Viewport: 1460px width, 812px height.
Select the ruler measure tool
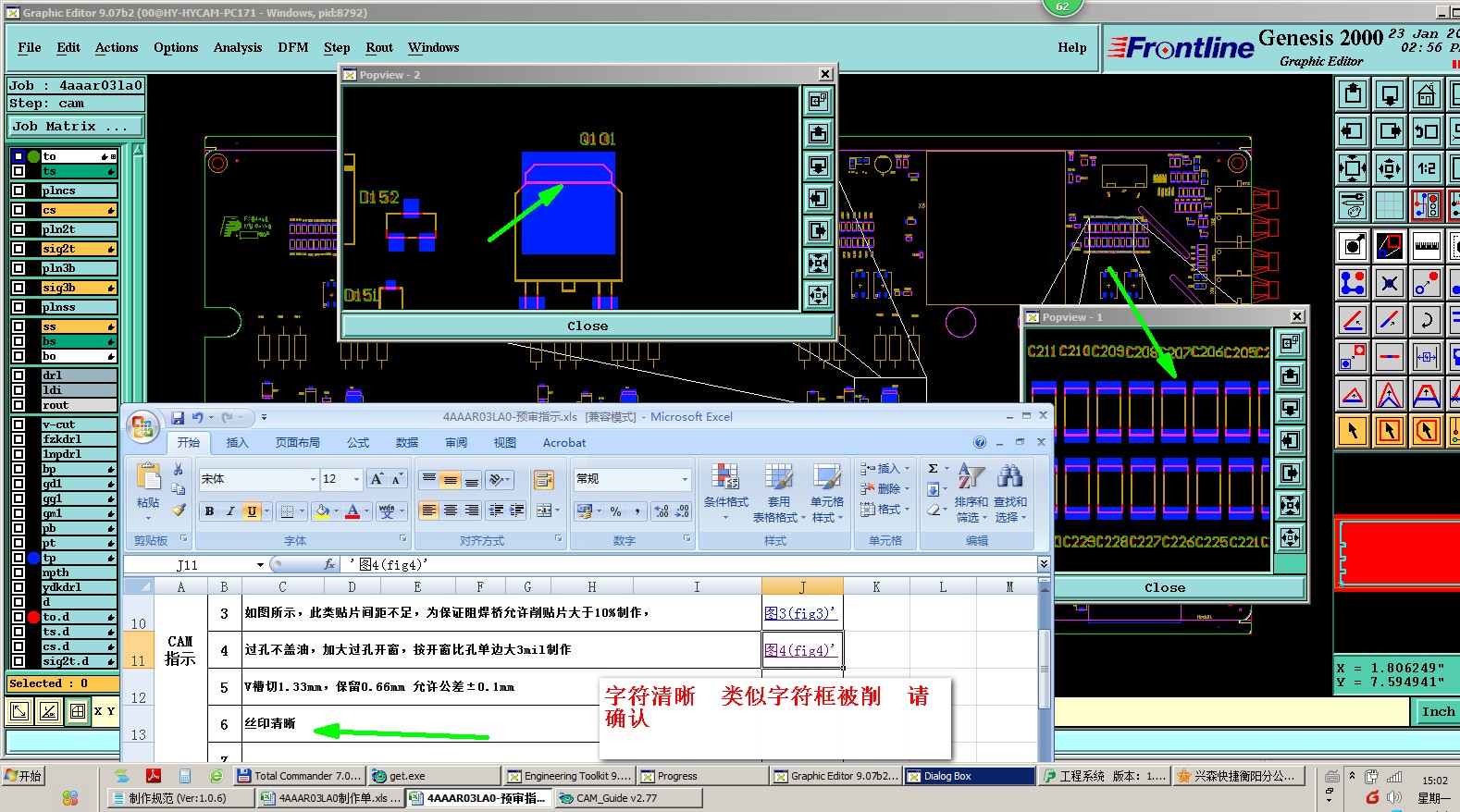pos(1426,246)
